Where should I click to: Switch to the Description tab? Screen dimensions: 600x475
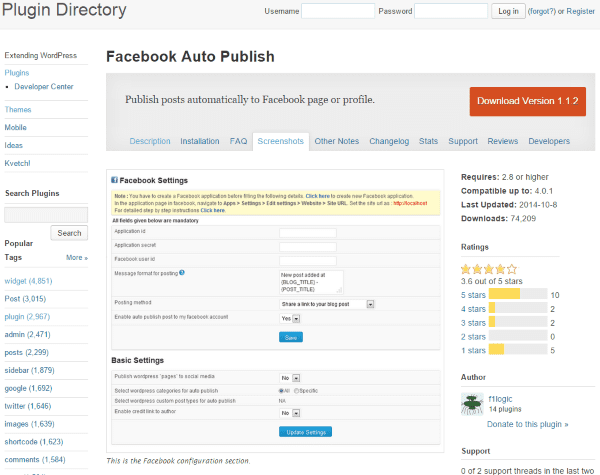pyautogui.click(x=150, y=141)
